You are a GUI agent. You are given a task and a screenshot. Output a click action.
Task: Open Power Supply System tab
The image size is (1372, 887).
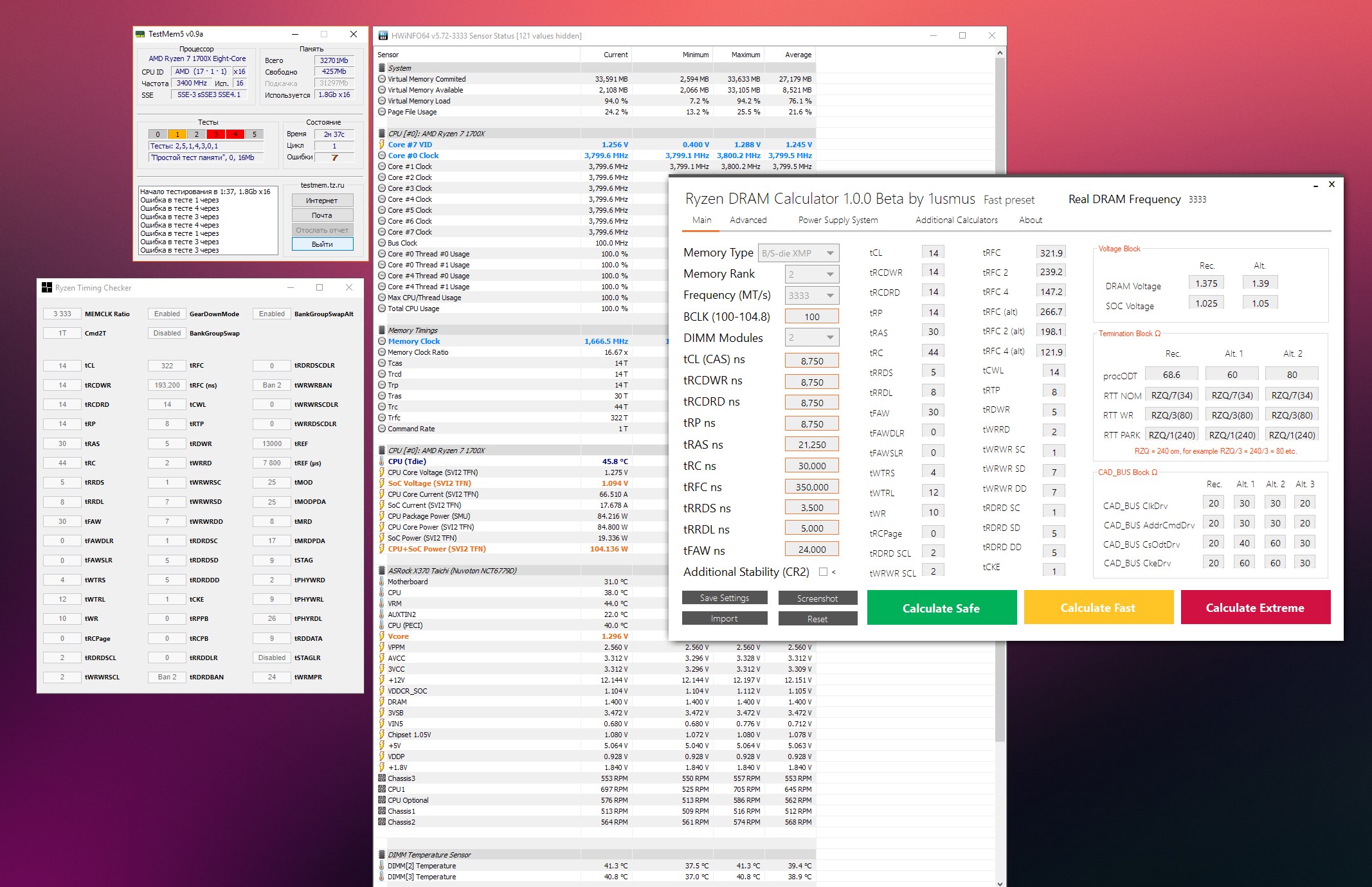coord(837,220)
